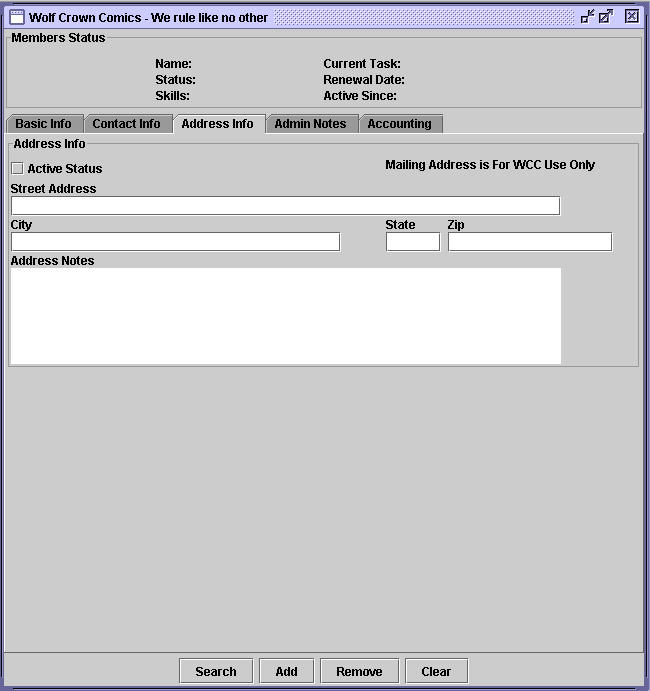Viewport: 650px width, 691px height.
Task: Switch to the Basic Info tab
Action: (x=44, y=124)
